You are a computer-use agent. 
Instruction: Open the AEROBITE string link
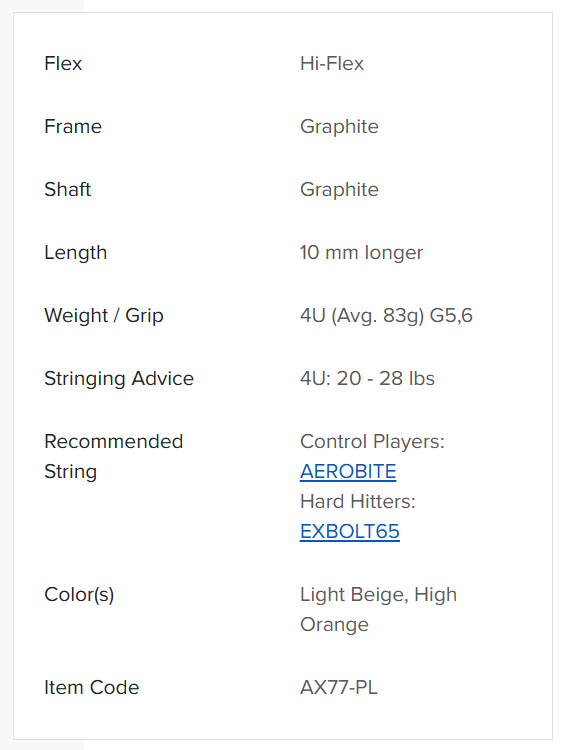coord(348,472)
